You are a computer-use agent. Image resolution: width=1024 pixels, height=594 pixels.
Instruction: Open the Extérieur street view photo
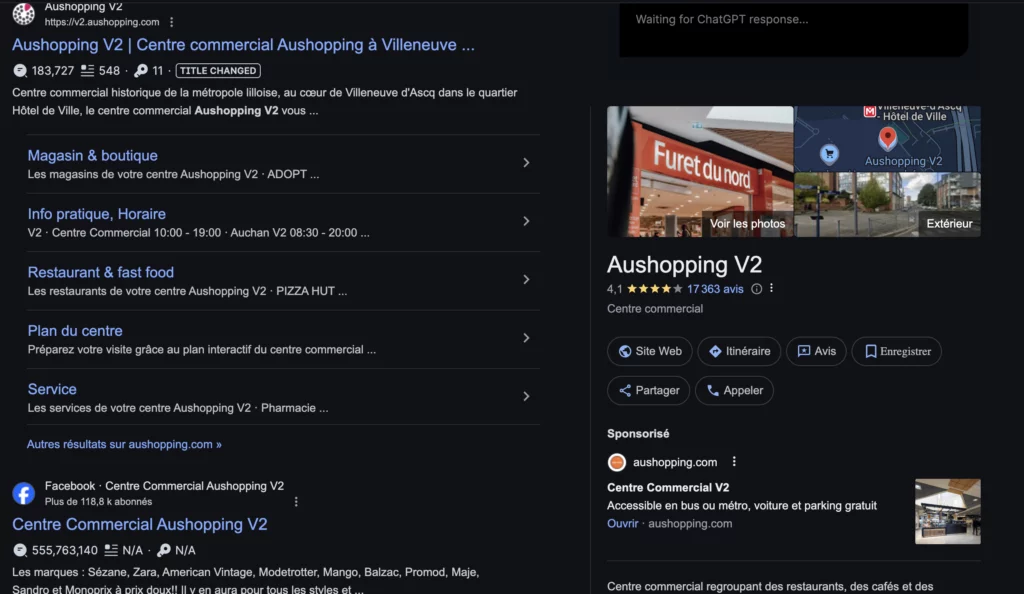point(888,205)
